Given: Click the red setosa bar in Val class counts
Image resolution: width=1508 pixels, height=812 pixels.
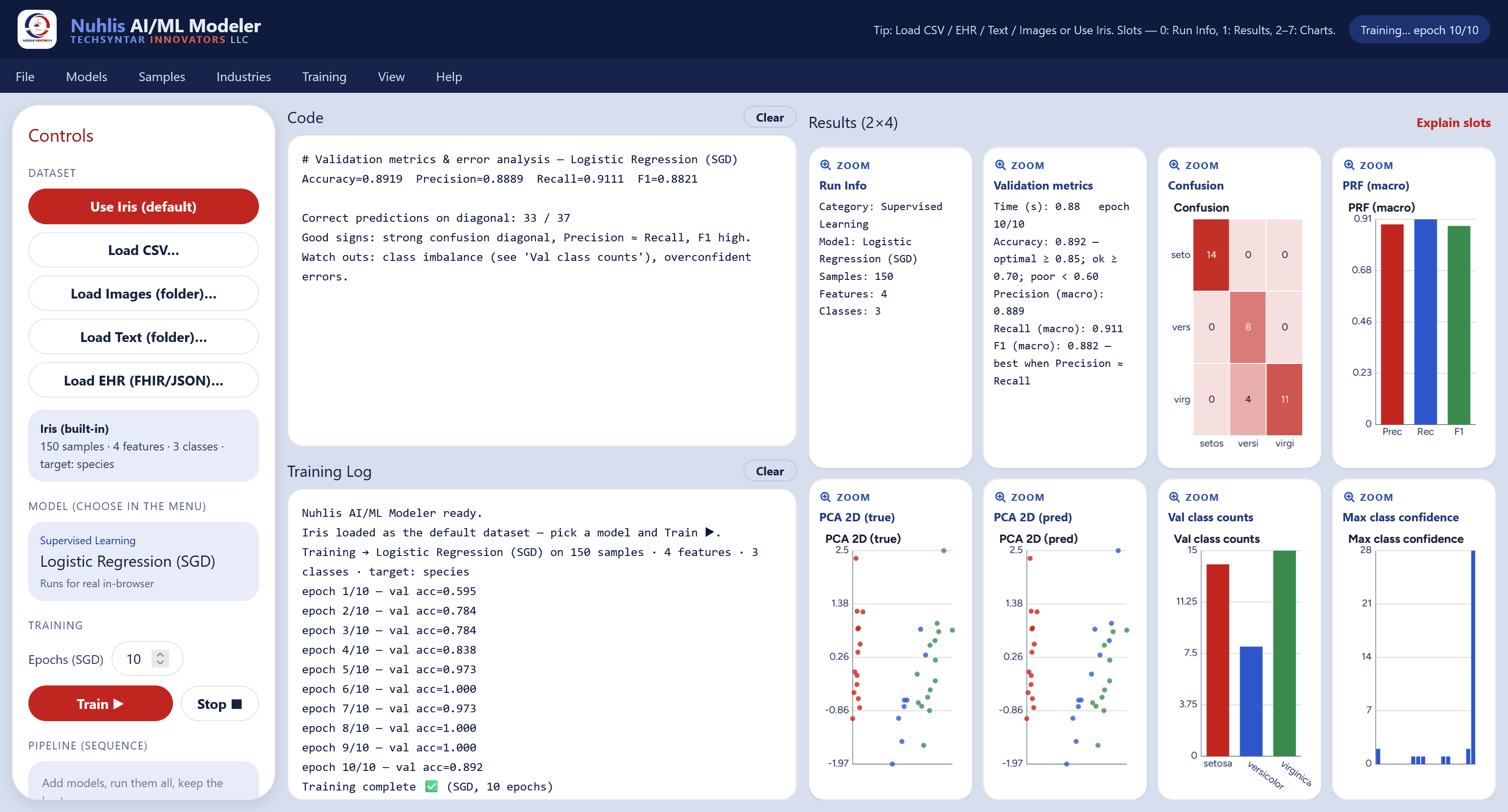Looking at the screenshot, I should point(1217,660).
